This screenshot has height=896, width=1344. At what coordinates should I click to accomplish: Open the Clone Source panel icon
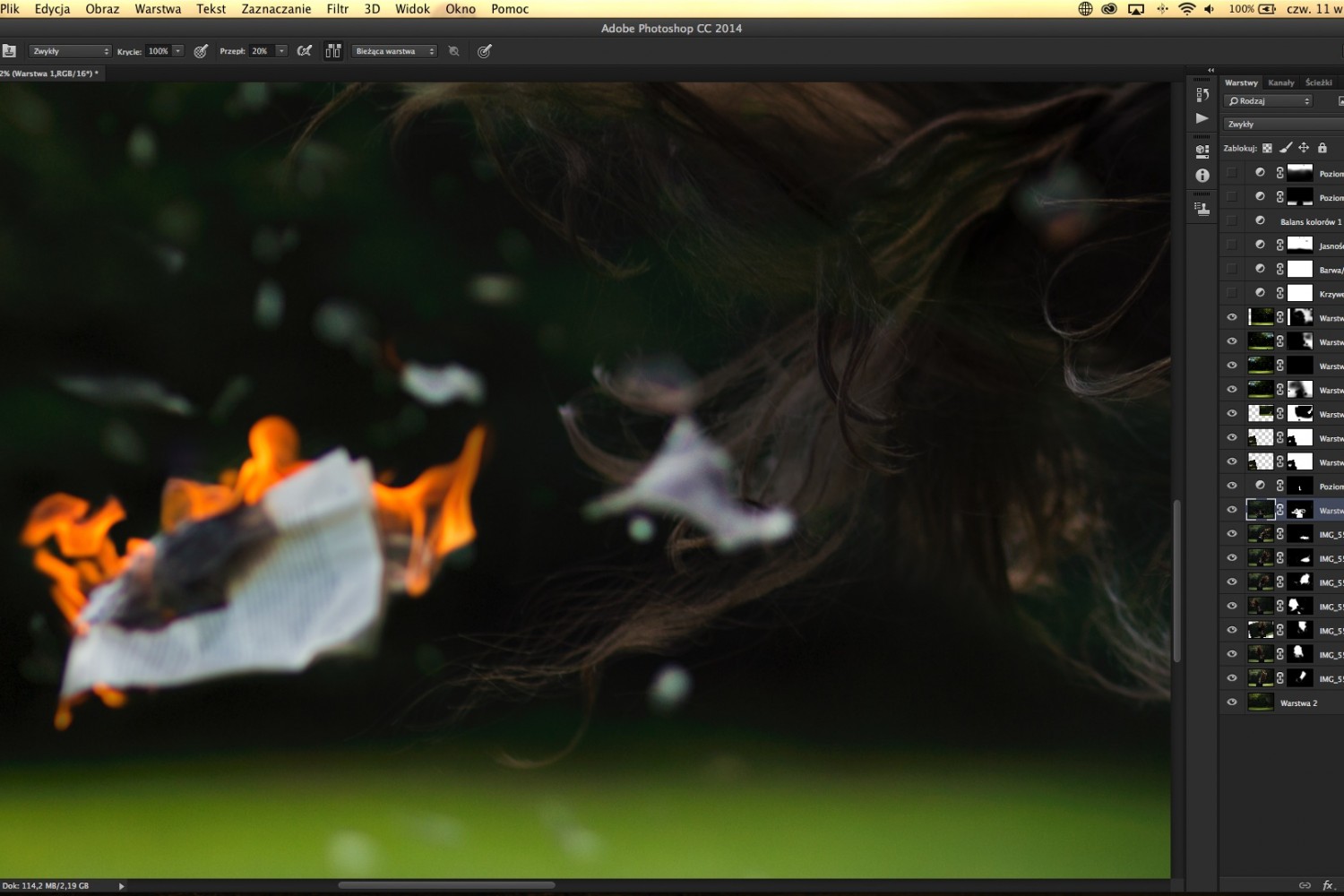pos(1202,208)
